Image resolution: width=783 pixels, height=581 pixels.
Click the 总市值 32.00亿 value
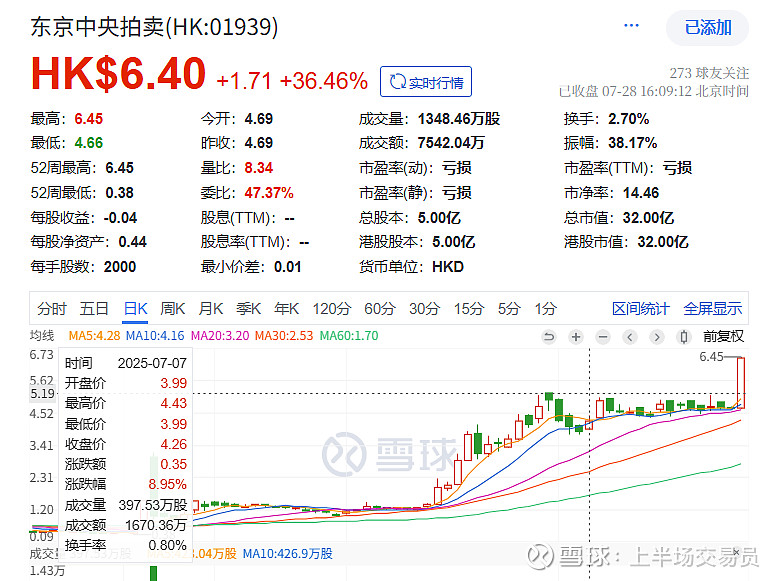[648, 218]
